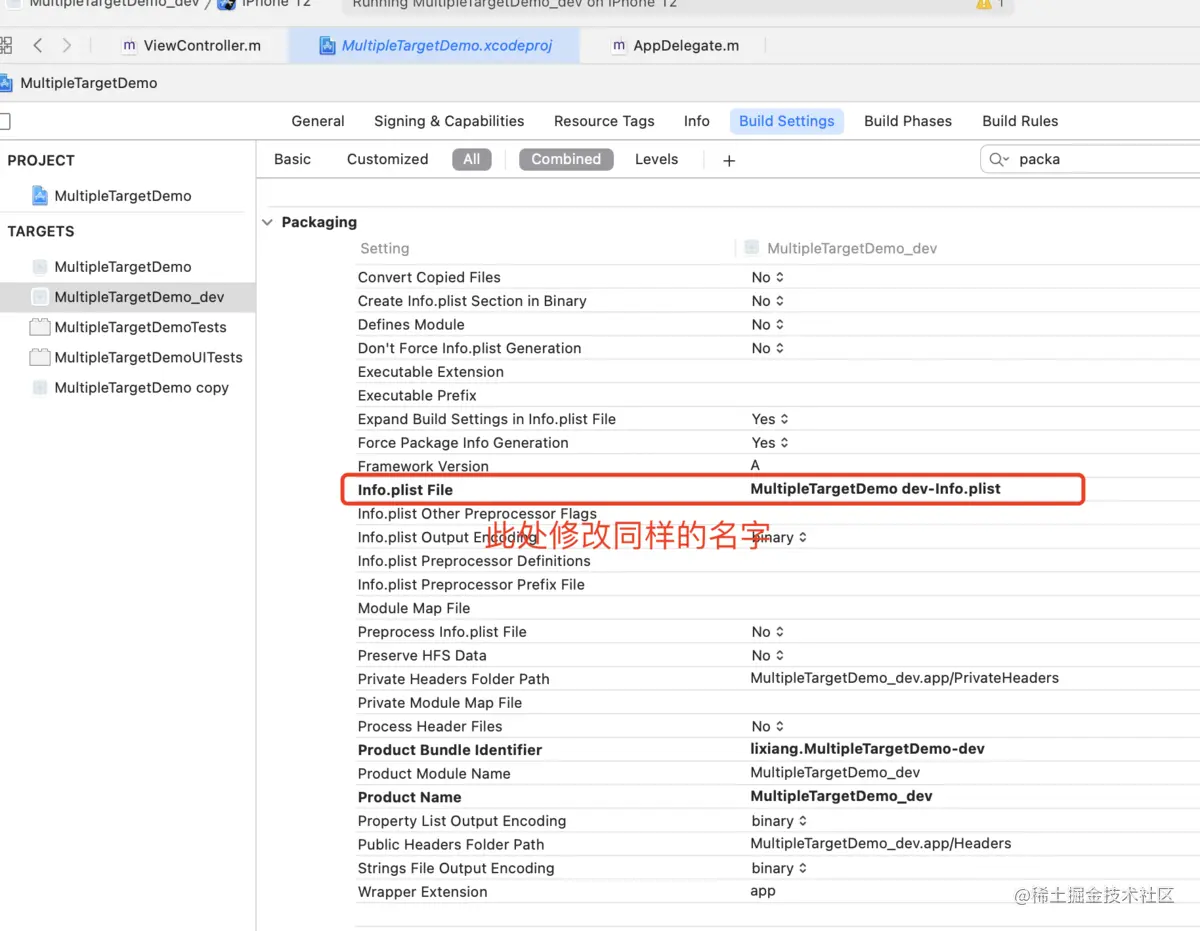Click the MultipleTargetDemo_dev target app icon

[40, 297]
